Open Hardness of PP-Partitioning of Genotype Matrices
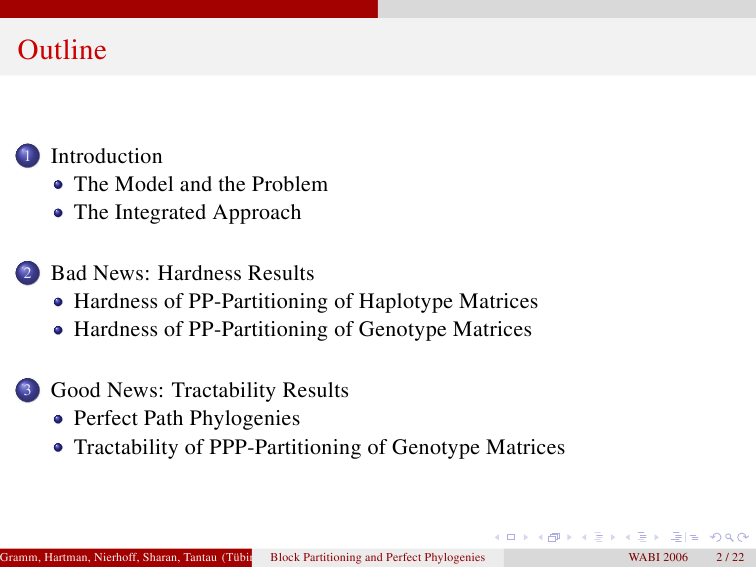Image resolution: width=756 pixels, height=567 pixels. (303, 329)
